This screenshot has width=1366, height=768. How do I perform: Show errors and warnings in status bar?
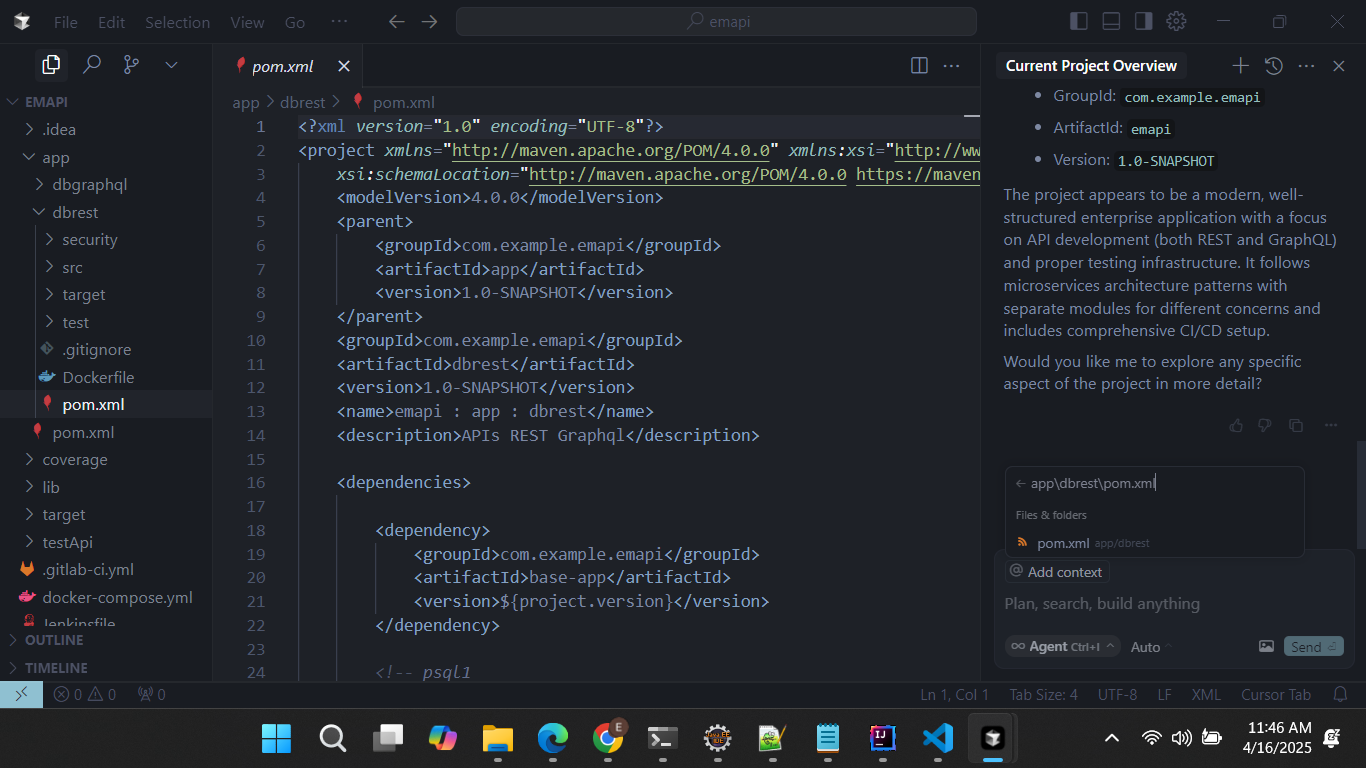click(x=85, y=694)
